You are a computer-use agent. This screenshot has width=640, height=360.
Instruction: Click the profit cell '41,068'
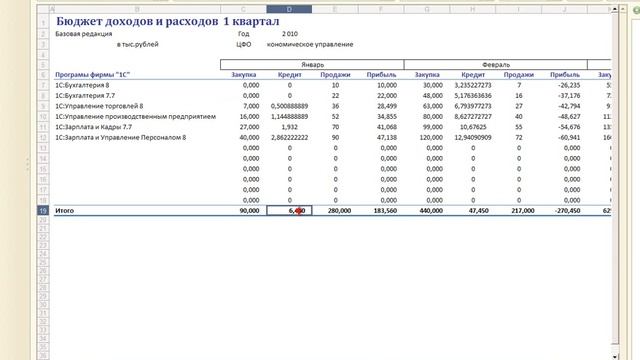[387, 127]
